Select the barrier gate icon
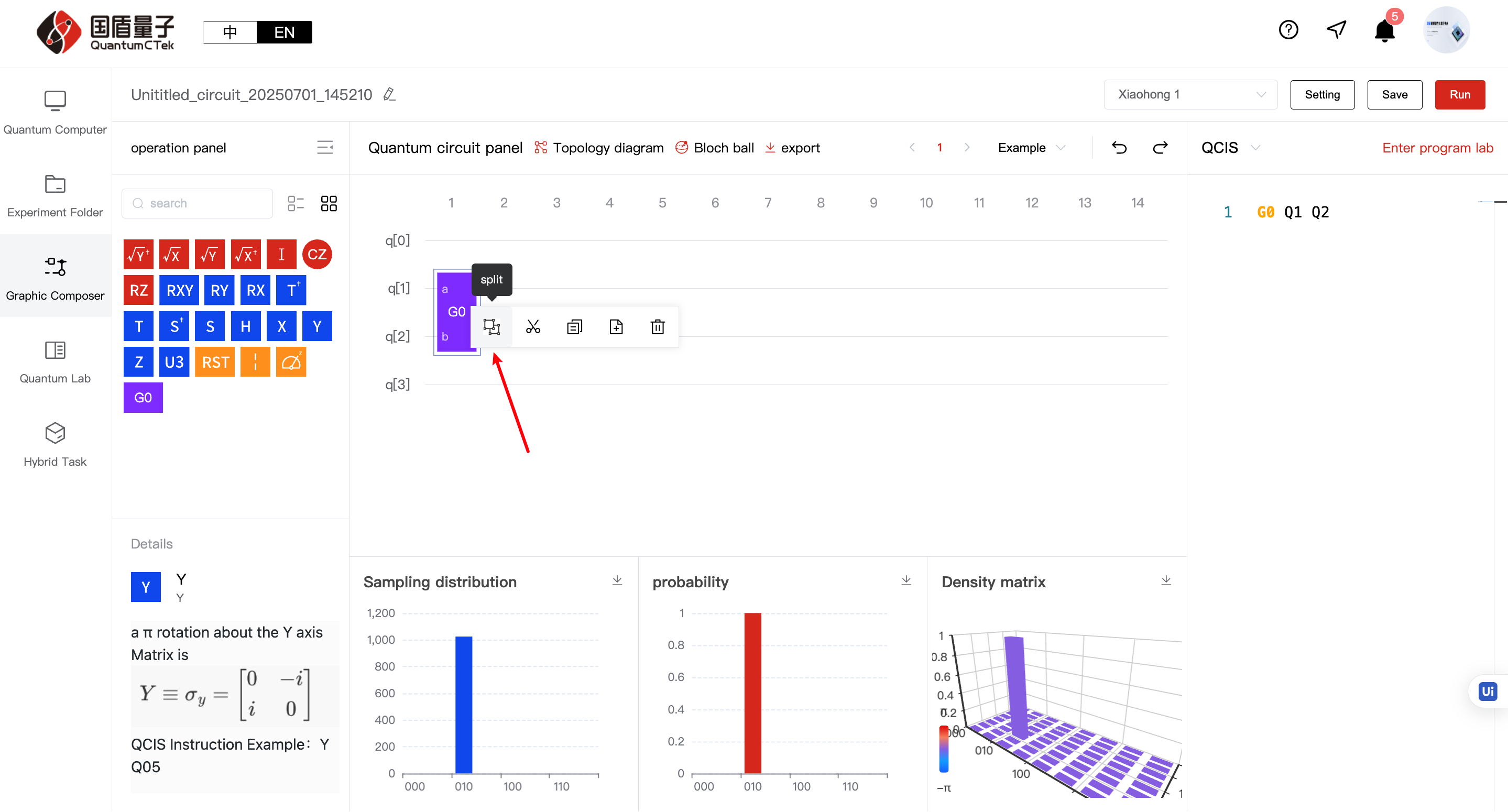The width and height of the screenshot is (1508, 812). 255,362
